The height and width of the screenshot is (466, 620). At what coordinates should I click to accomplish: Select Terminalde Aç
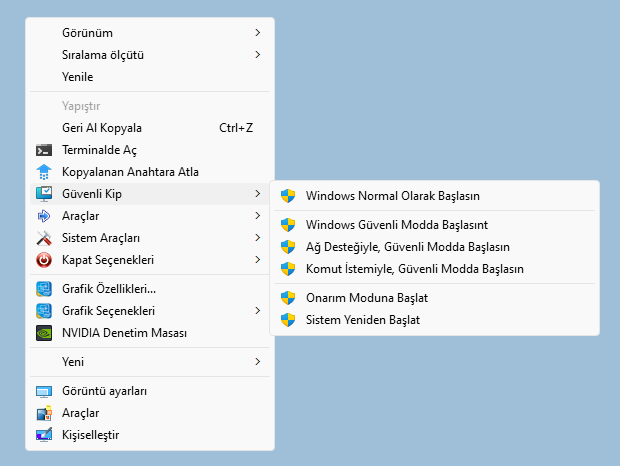coord(150,150)
